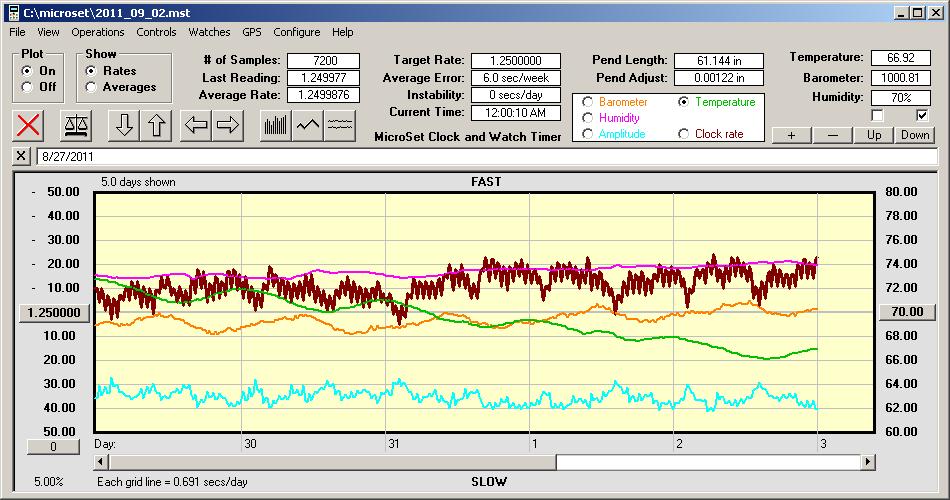Open the Configure menu
Image resolution: width=950 pixels, height=500 pixels.
click(296, 32)
